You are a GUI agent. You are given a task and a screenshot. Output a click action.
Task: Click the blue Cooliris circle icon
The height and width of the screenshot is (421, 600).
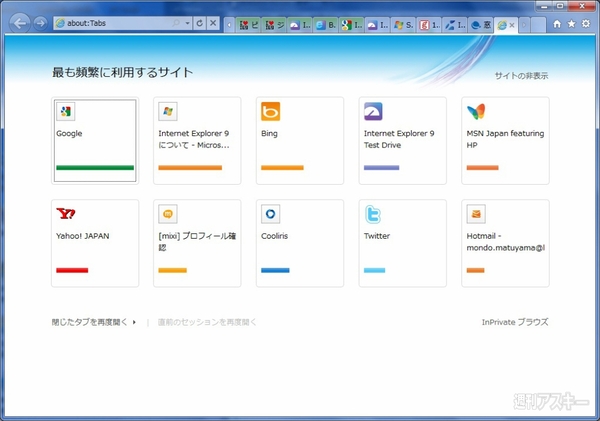pos(271,214)
